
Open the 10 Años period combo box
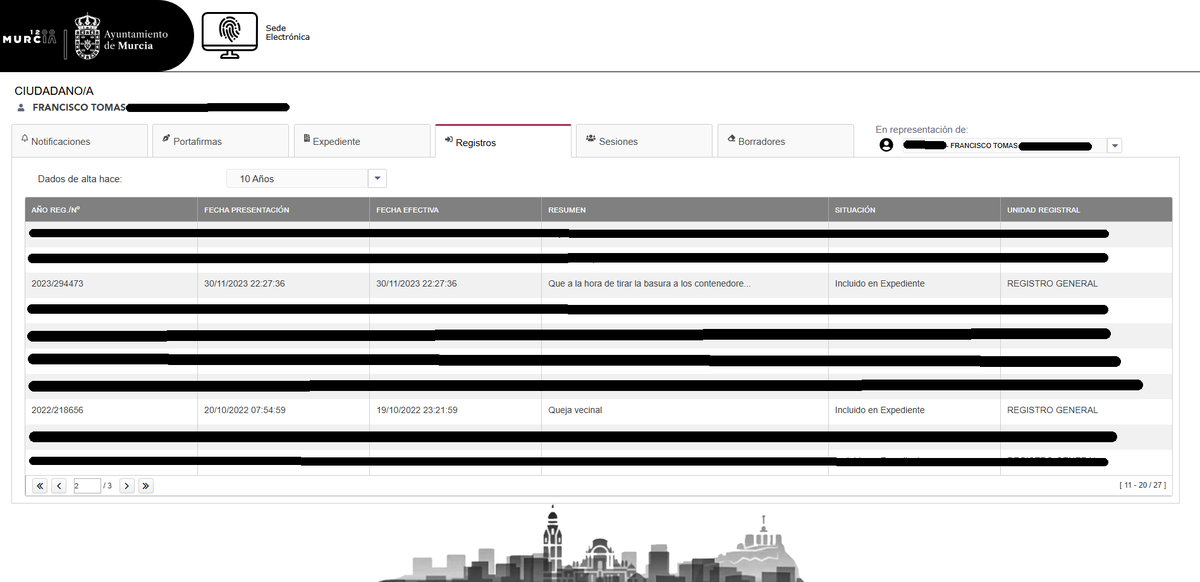point(306,178)
